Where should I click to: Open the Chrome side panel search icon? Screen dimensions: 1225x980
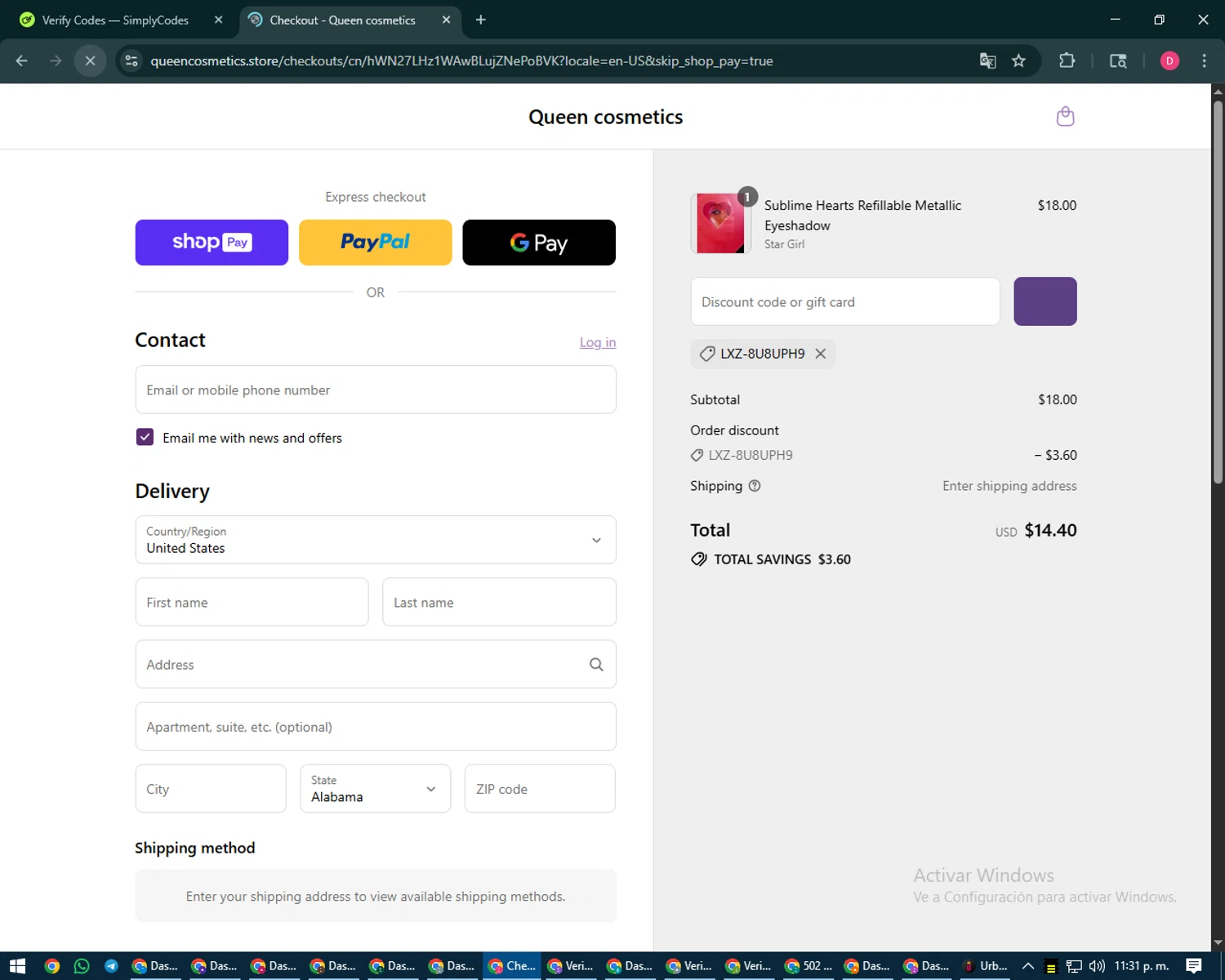[1118, 60]
